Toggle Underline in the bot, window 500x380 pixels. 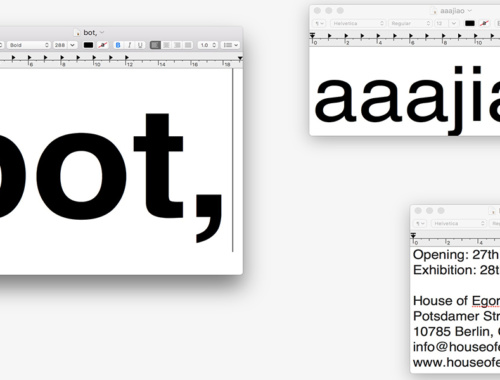tap(140, 45)
